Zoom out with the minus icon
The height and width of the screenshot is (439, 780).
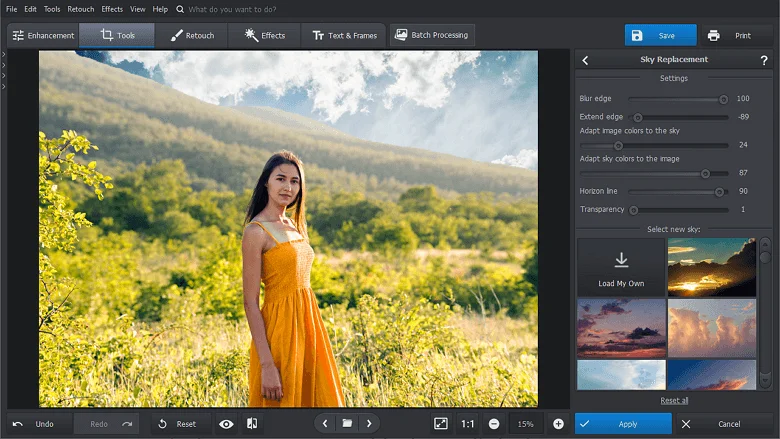pyautogui.click(x=494, y=424)
